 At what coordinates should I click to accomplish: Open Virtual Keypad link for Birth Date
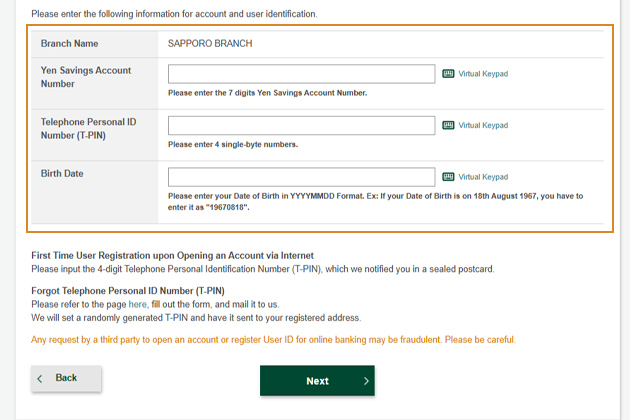(x=483, y=177)
